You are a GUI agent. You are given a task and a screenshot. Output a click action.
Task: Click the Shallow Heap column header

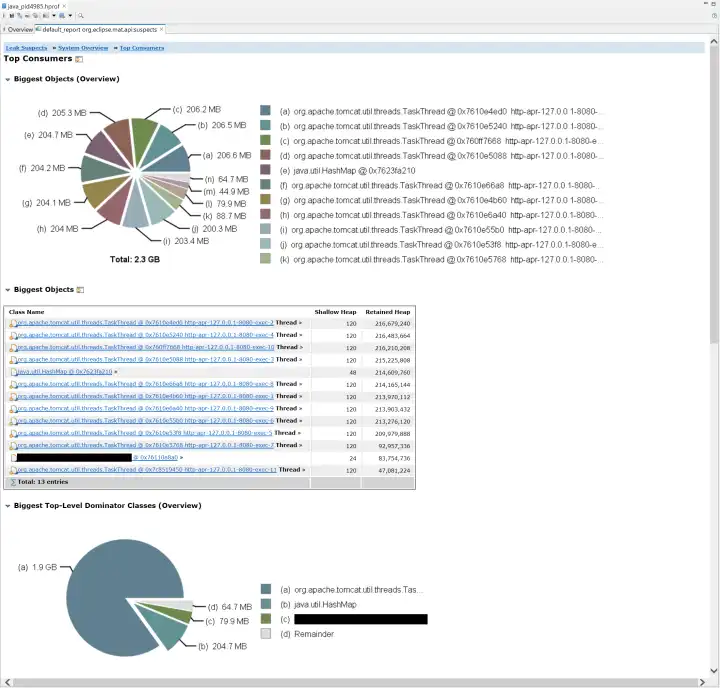pos(335,312)
